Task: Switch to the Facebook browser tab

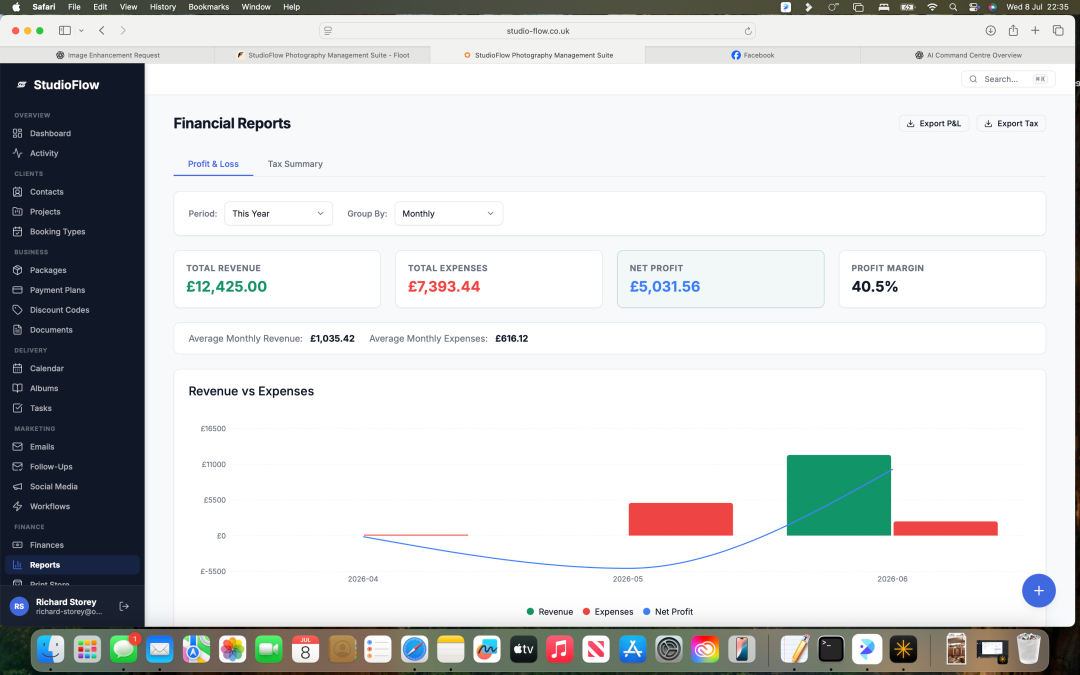Action: [x=753, y=55]
